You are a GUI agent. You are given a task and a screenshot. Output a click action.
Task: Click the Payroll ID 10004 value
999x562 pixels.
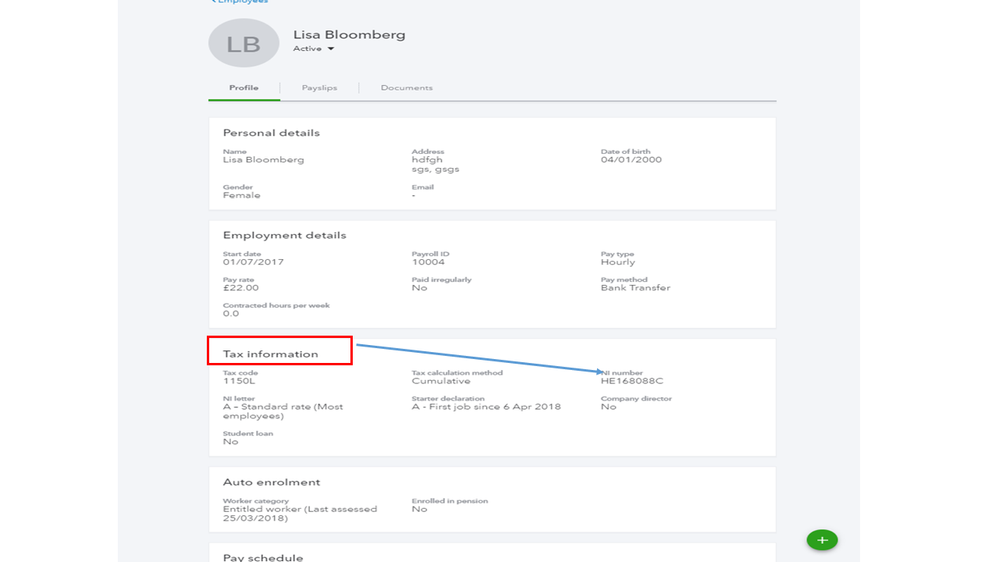pos(427,262)
